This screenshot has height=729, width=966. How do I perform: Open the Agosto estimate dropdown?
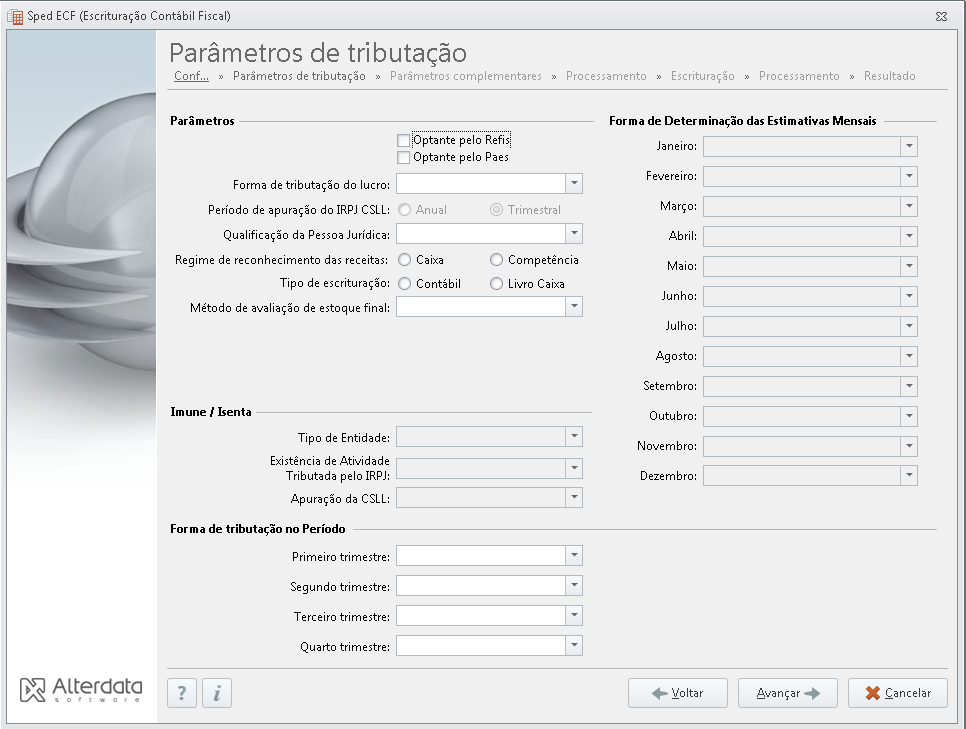[x=909, y=356]
